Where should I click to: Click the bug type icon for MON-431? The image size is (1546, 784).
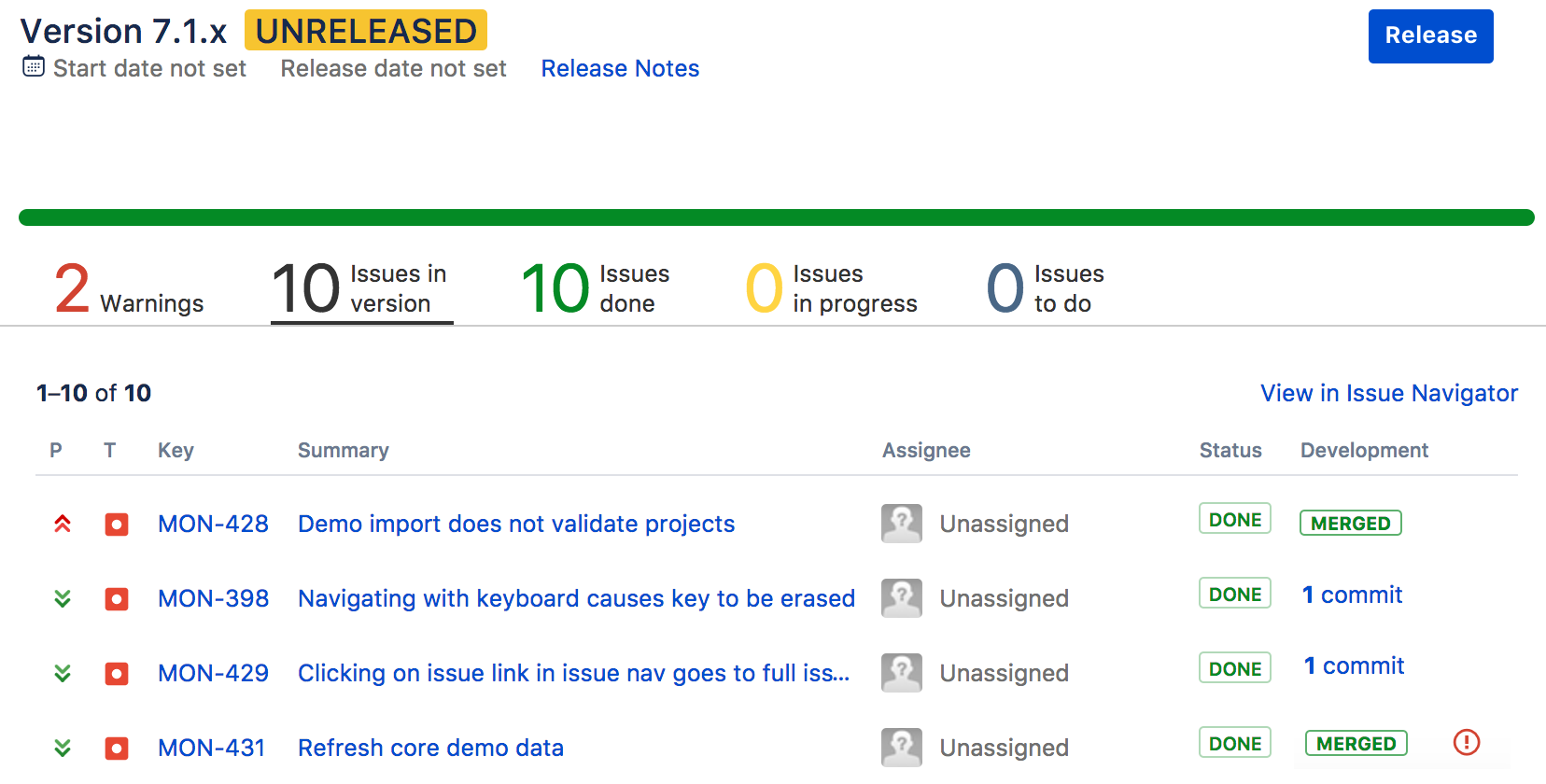[117, 749]
